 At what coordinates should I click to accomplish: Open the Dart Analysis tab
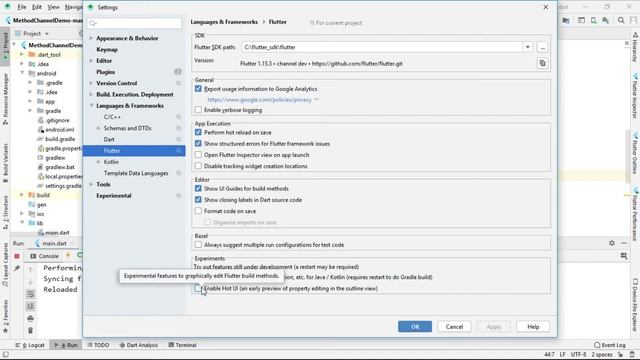coord(139,345)
